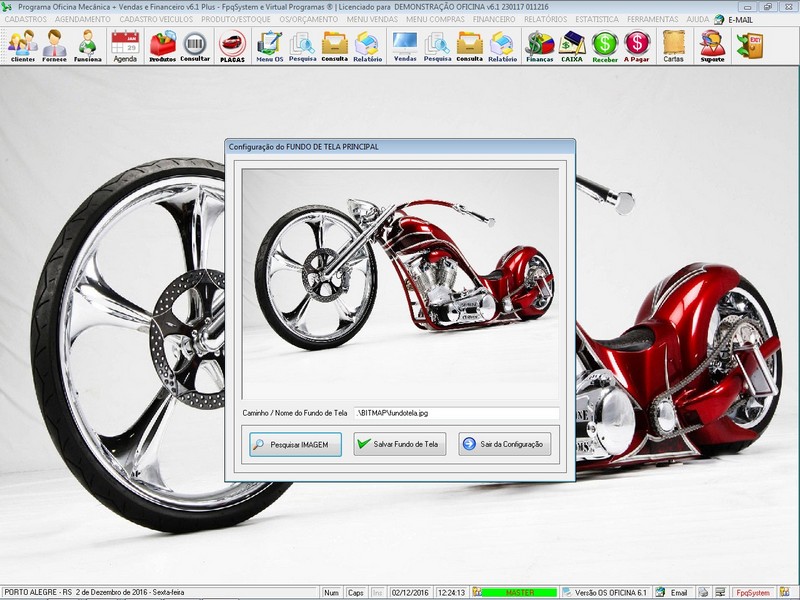This screenshot has width=800, height=600.
Task: Click the 12:24:13 clock in status bar
Action: click(451, 592)
